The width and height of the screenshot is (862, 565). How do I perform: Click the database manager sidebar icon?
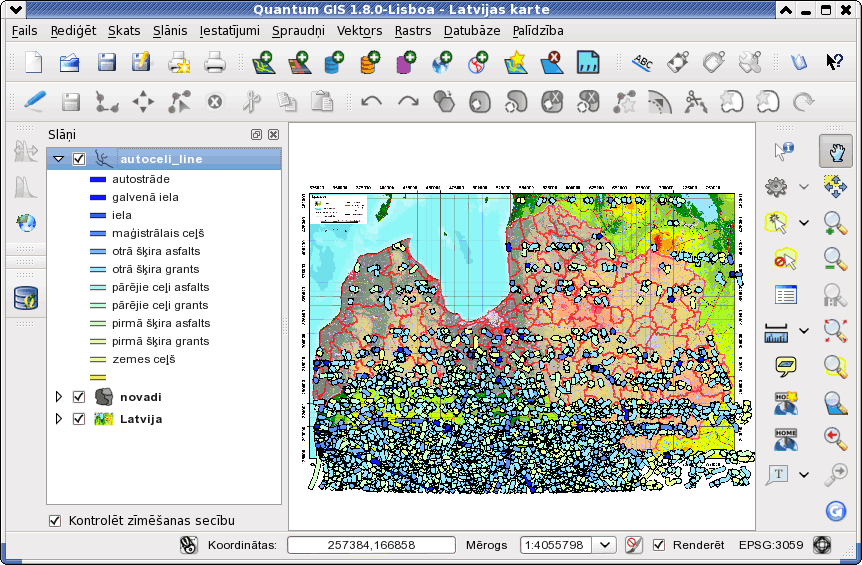tap(26, 298)
